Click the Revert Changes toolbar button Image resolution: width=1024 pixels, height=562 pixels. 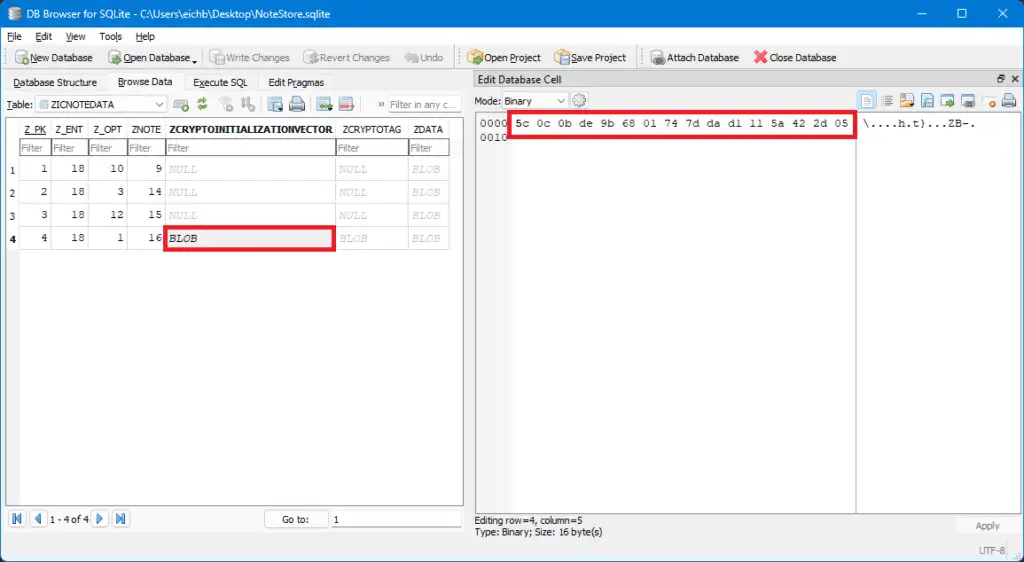346,57
